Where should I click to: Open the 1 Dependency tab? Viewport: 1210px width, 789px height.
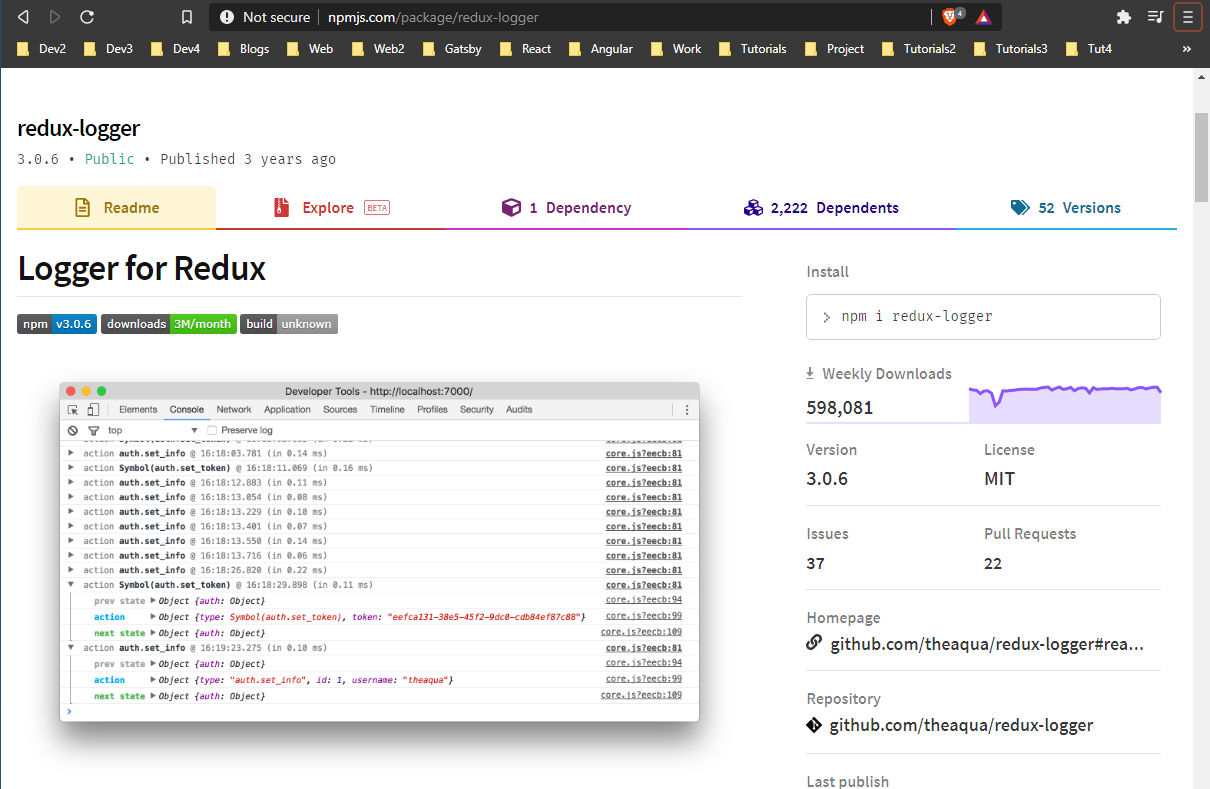pyautogui.click(x=566, y=208)
